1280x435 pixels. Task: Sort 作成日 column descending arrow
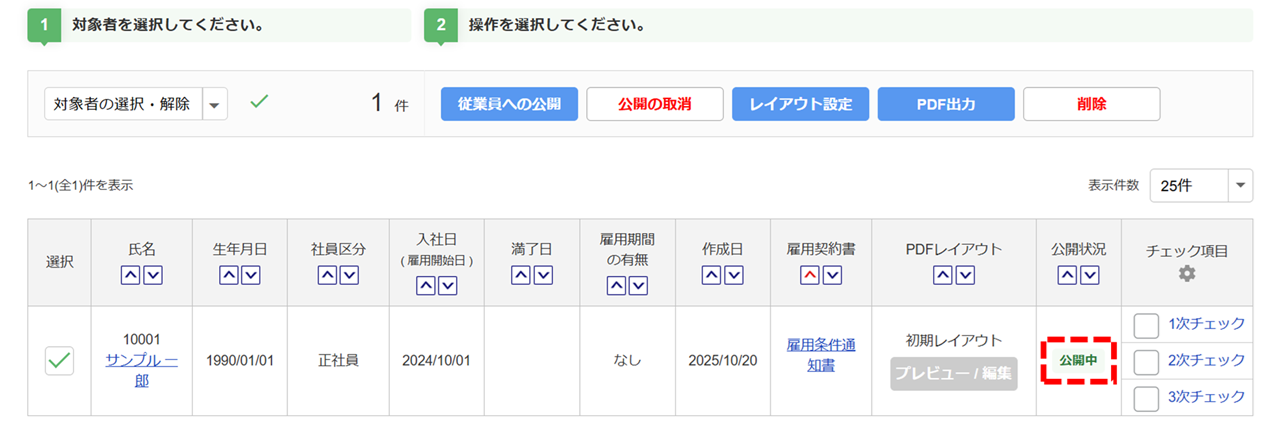pos(734,275)
